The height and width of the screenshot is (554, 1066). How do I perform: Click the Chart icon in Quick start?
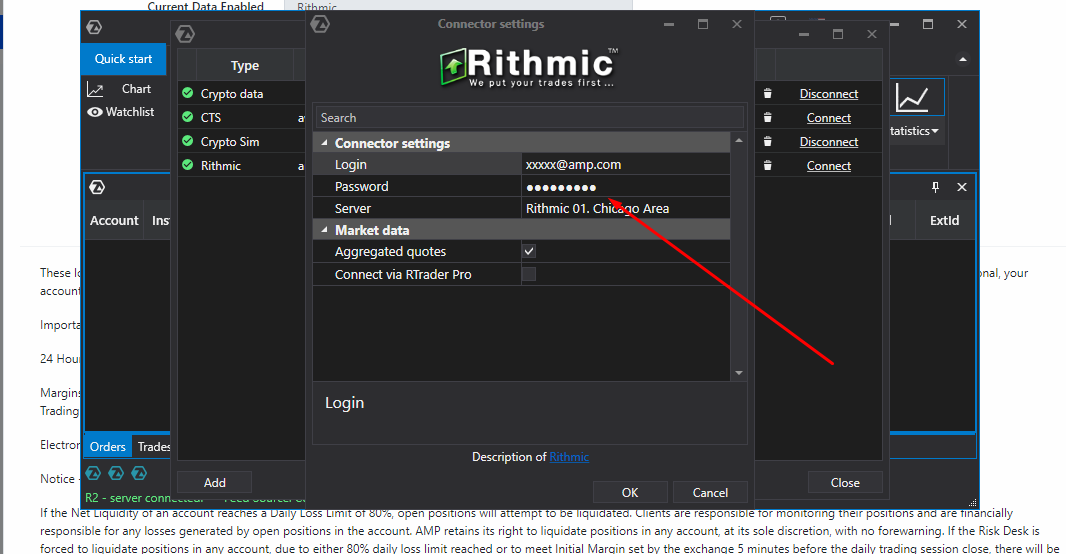click(95, 89)
